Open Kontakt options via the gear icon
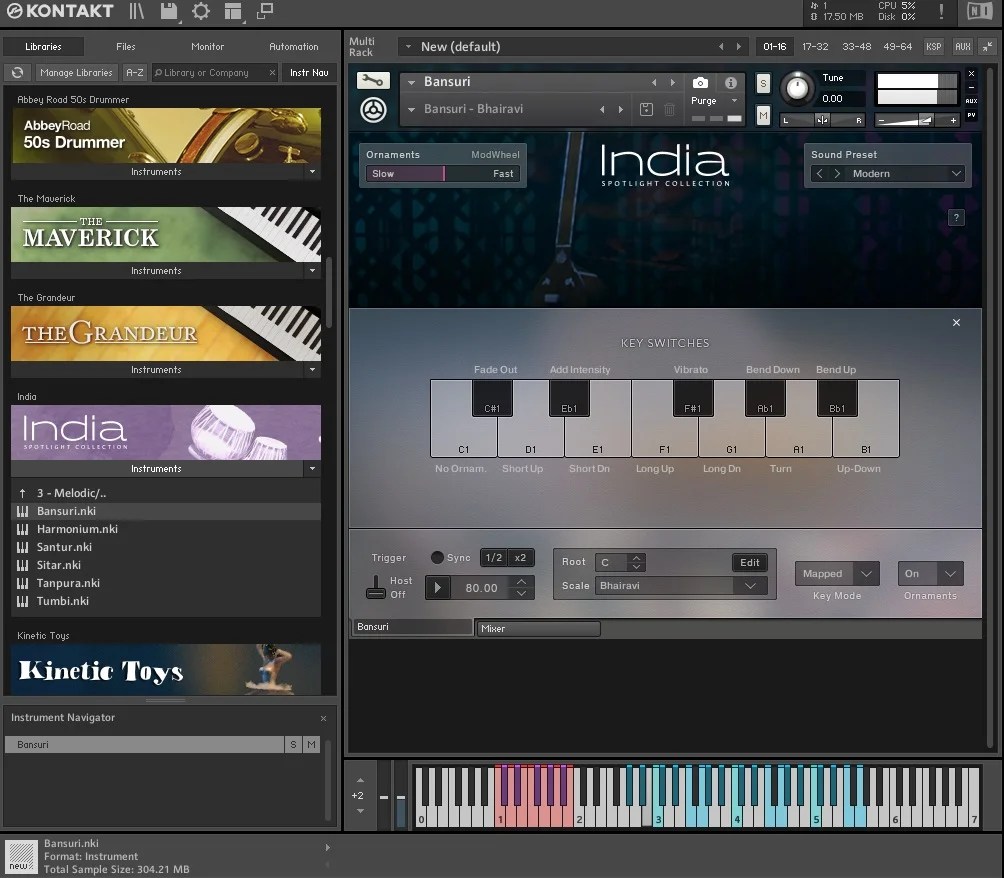1004x878 pixels. point(200,12)
